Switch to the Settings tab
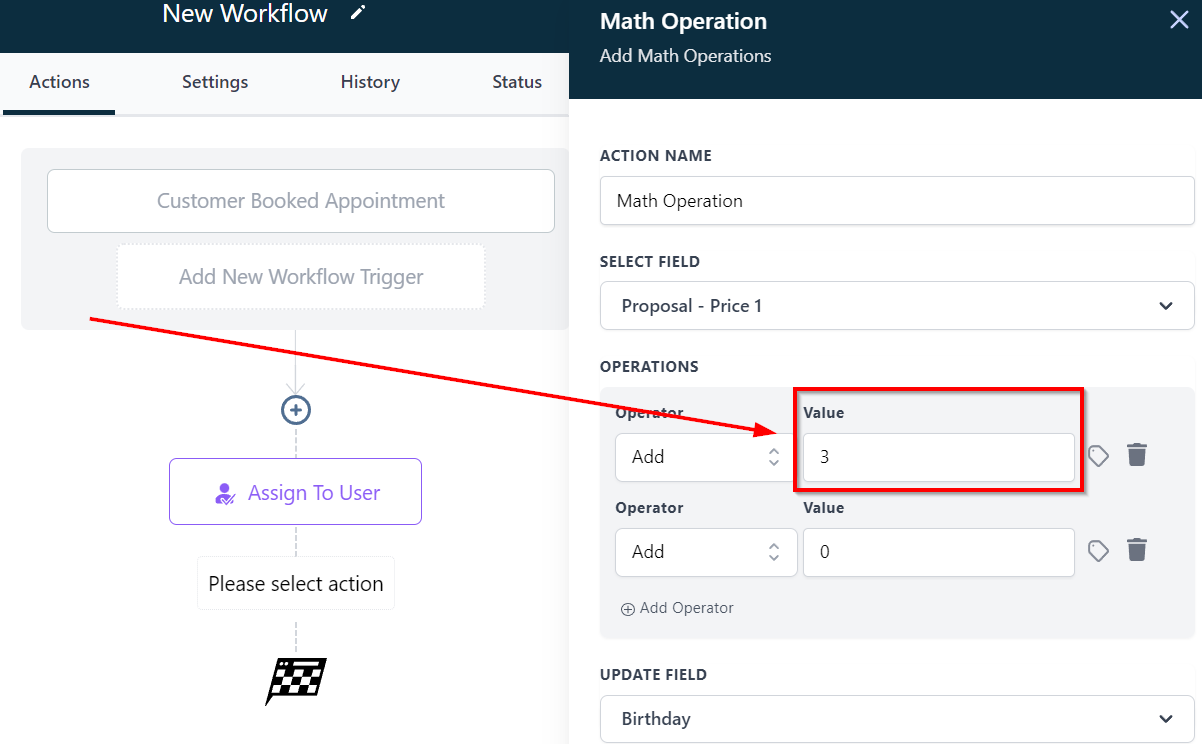The width and height of the screenshot is (1202, 744). [215, 82]
